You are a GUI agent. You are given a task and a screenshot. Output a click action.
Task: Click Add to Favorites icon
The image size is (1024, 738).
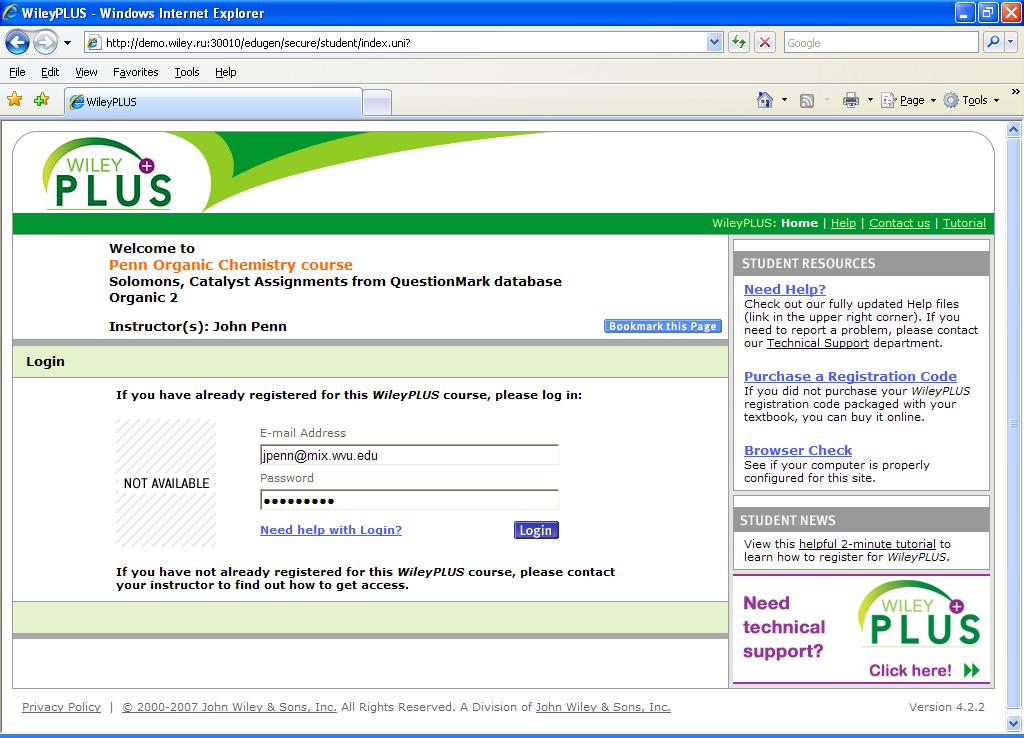[42, 99]
